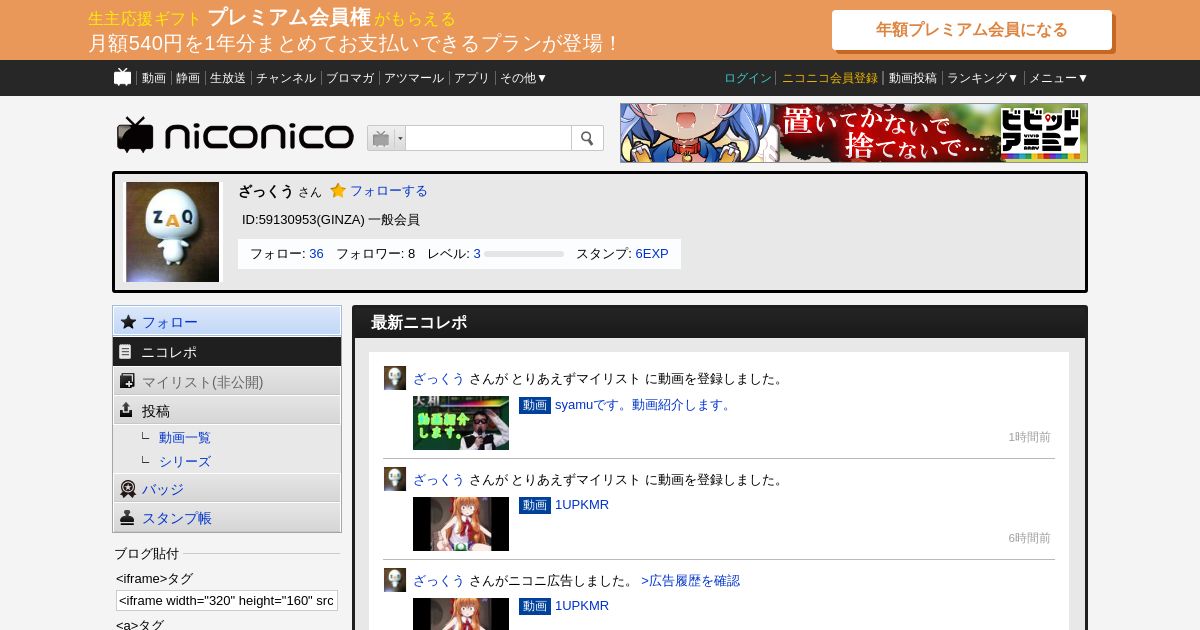Image resolution: width=1200 pixels, height=630 pixels.
Task: Click the star icon next to フォローする
Action: [338, 190]
